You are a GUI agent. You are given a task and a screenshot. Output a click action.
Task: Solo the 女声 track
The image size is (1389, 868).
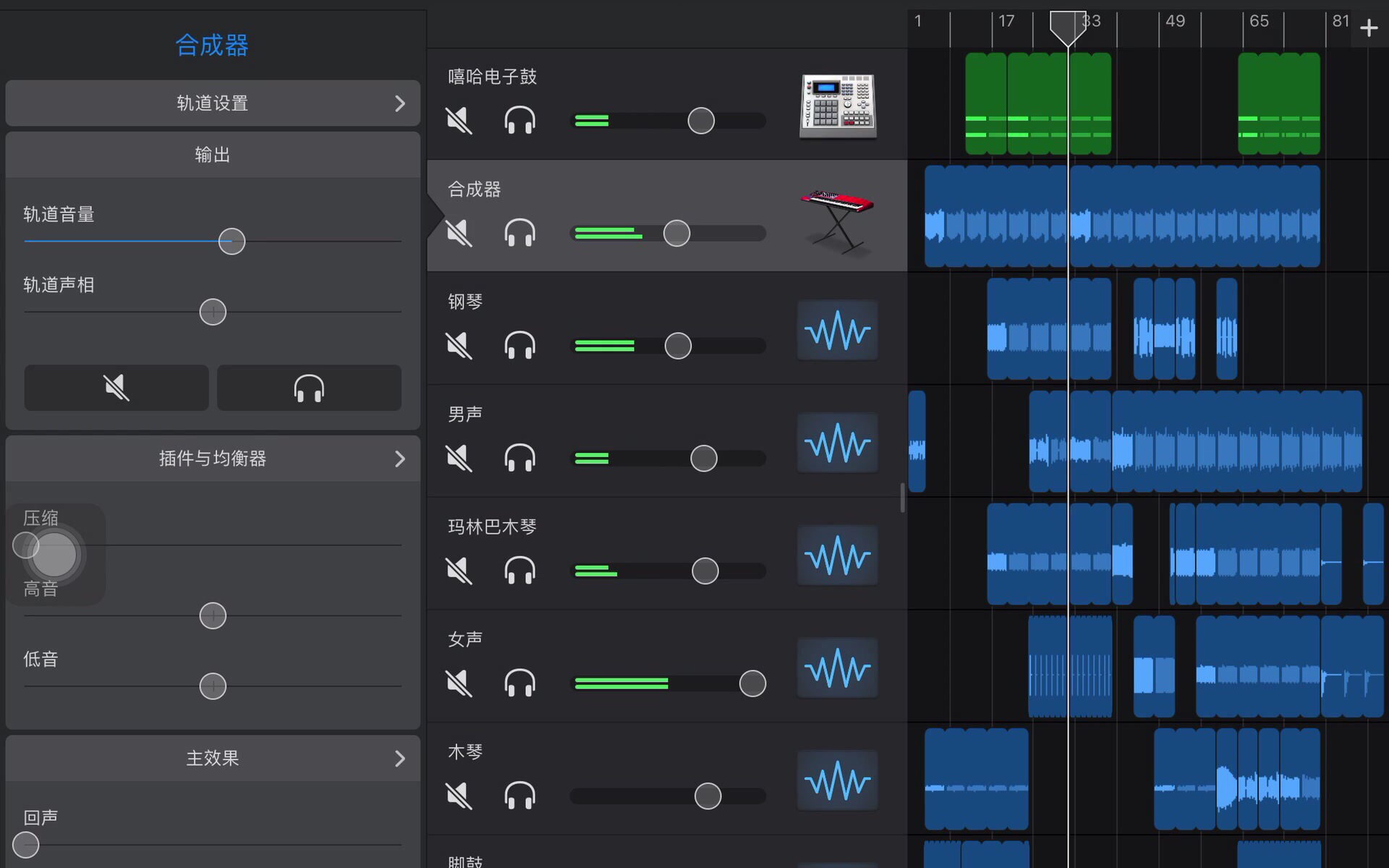pos(519,683)
